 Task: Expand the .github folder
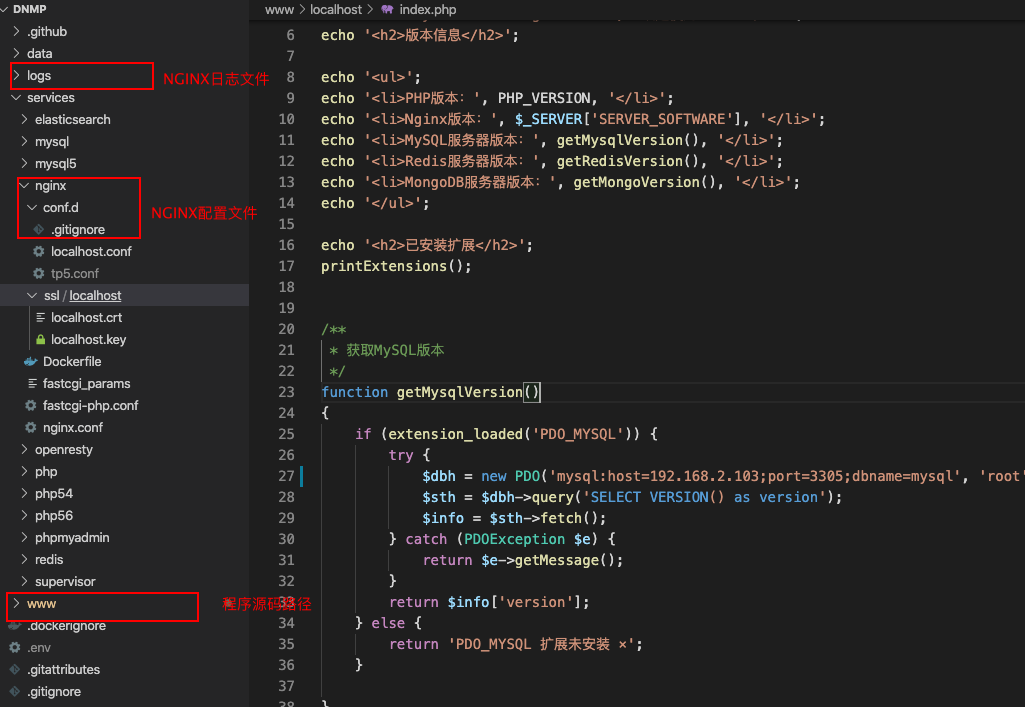[16, 31]
